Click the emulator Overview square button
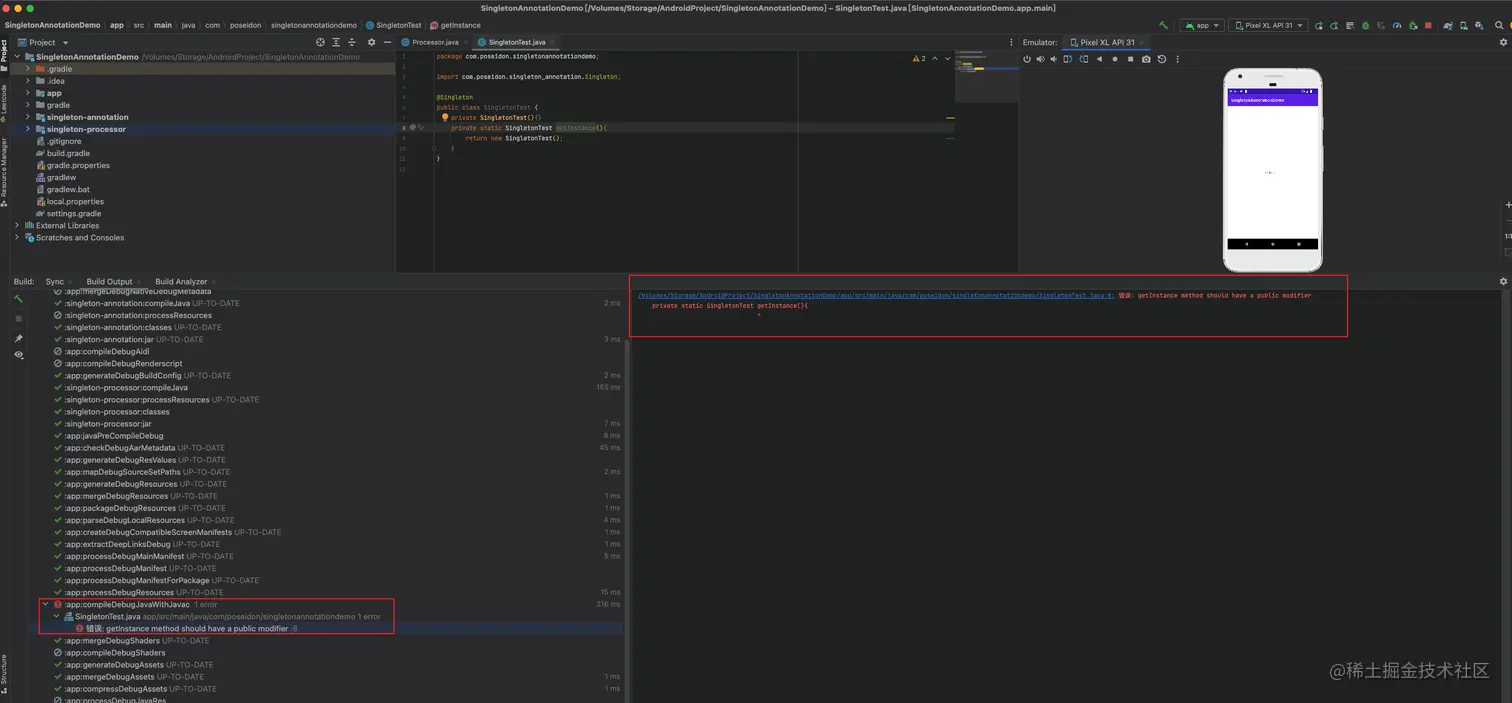1512x703 pixels. click(1130, 59)
